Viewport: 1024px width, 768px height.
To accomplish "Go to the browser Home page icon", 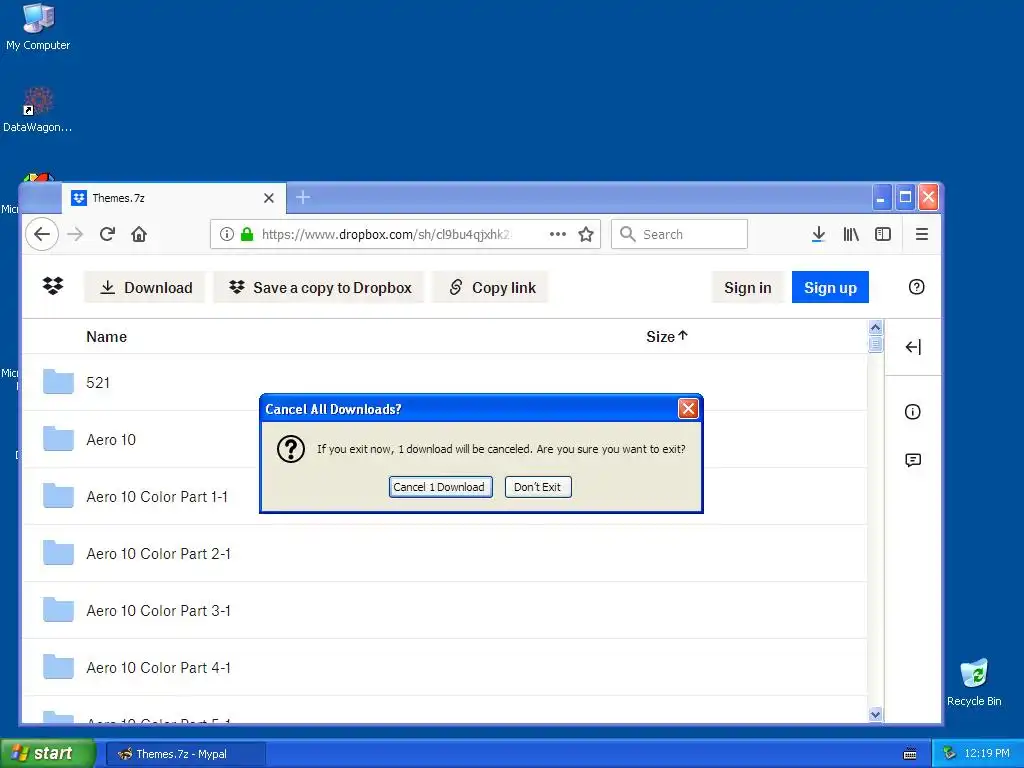I will click(x=139, y=234).
